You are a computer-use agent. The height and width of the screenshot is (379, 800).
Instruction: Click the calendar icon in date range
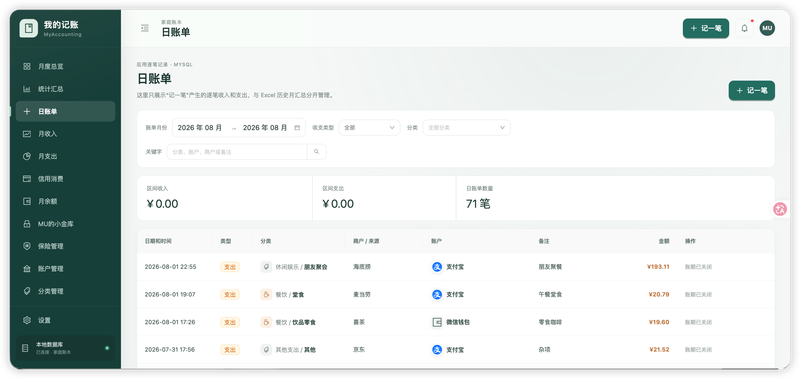click(297, 128)
